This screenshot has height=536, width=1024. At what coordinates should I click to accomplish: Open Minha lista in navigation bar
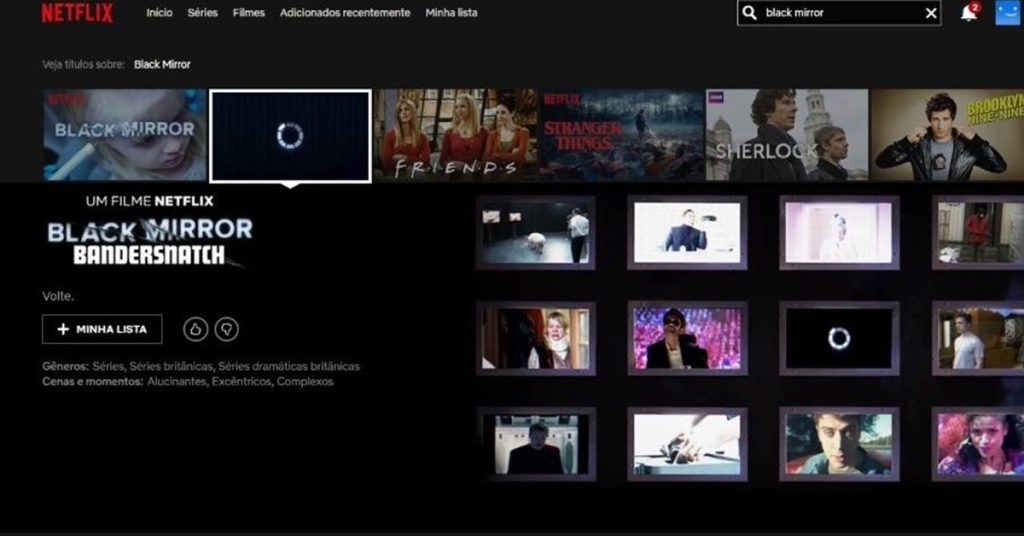click(451, 12)
